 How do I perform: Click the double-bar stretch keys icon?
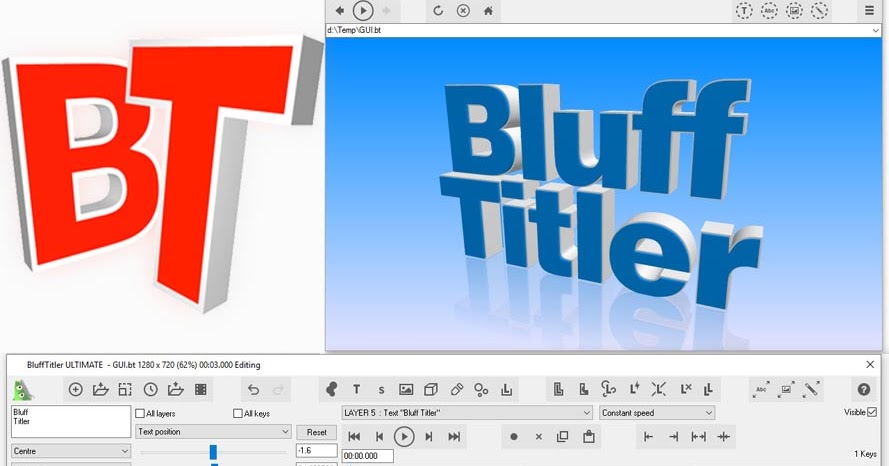(698, 437)
